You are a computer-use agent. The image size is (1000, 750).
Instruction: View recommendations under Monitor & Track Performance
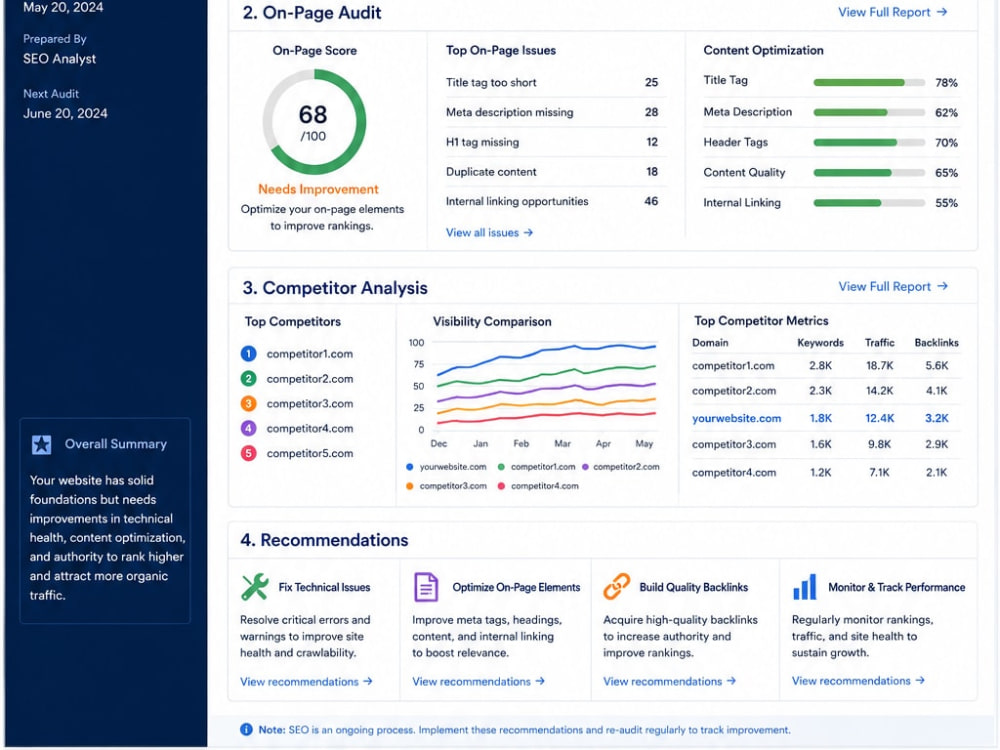[858, 681]
